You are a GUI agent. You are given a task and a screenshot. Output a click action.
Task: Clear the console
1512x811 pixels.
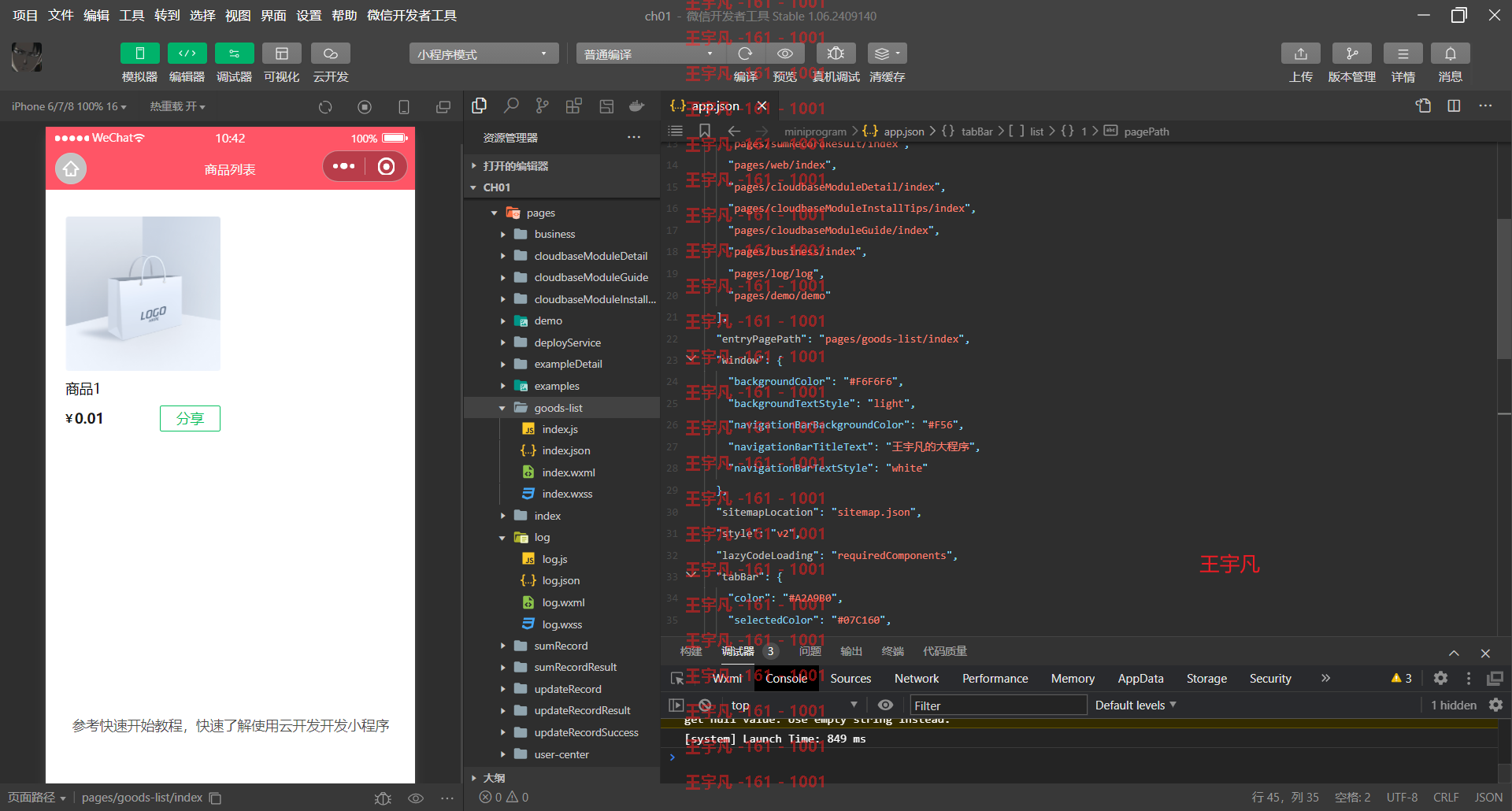click(705, 705)
